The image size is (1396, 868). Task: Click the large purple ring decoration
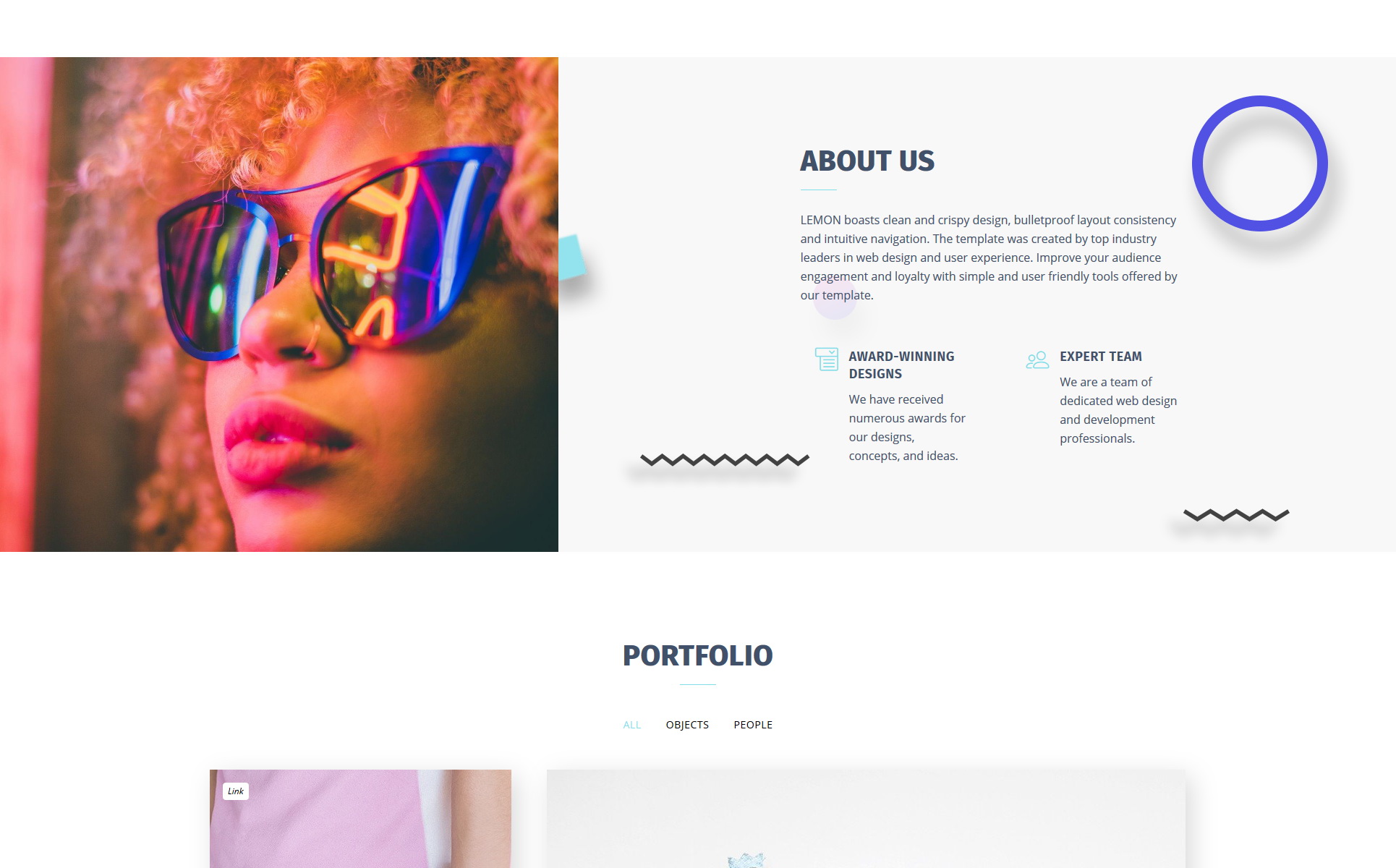1259,163
